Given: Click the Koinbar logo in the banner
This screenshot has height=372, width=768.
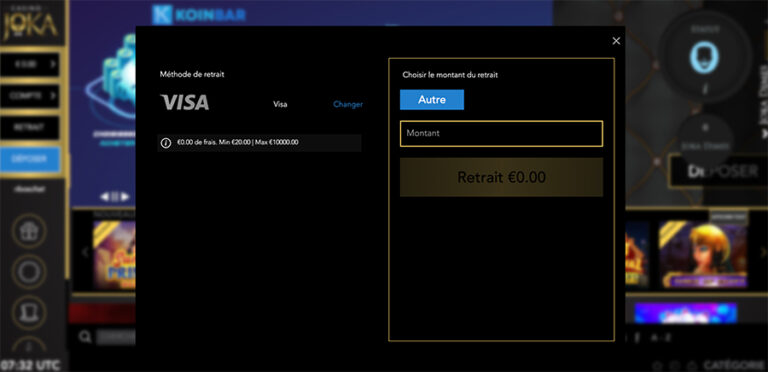Looking at the screenshot, I should pos(198,15).
